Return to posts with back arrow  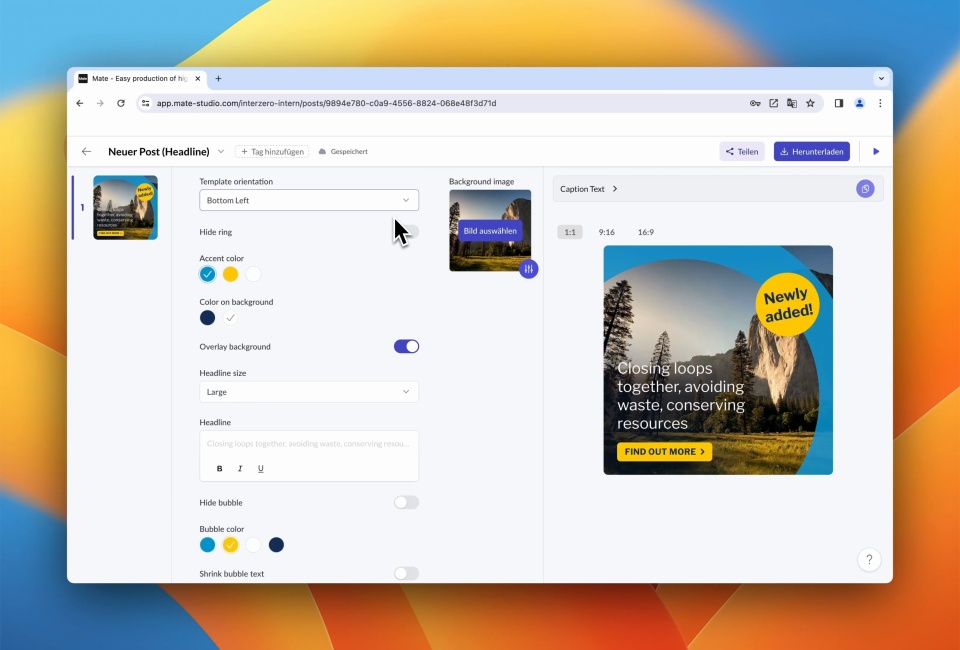pos(86,151)
